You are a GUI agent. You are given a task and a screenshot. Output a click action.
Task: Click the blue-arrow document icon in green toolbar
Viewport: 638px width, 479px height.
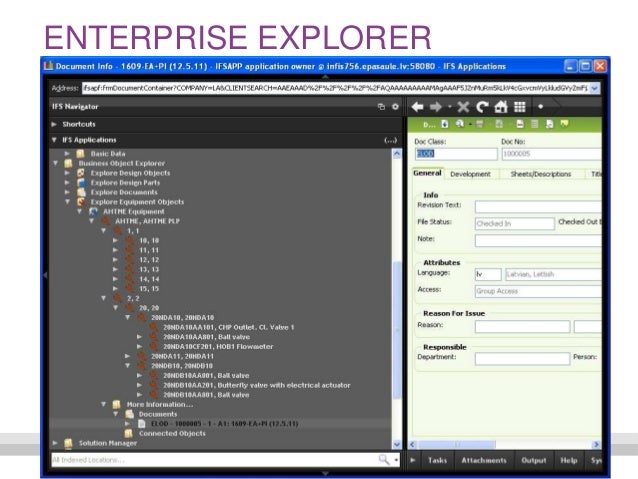[445, 124]
